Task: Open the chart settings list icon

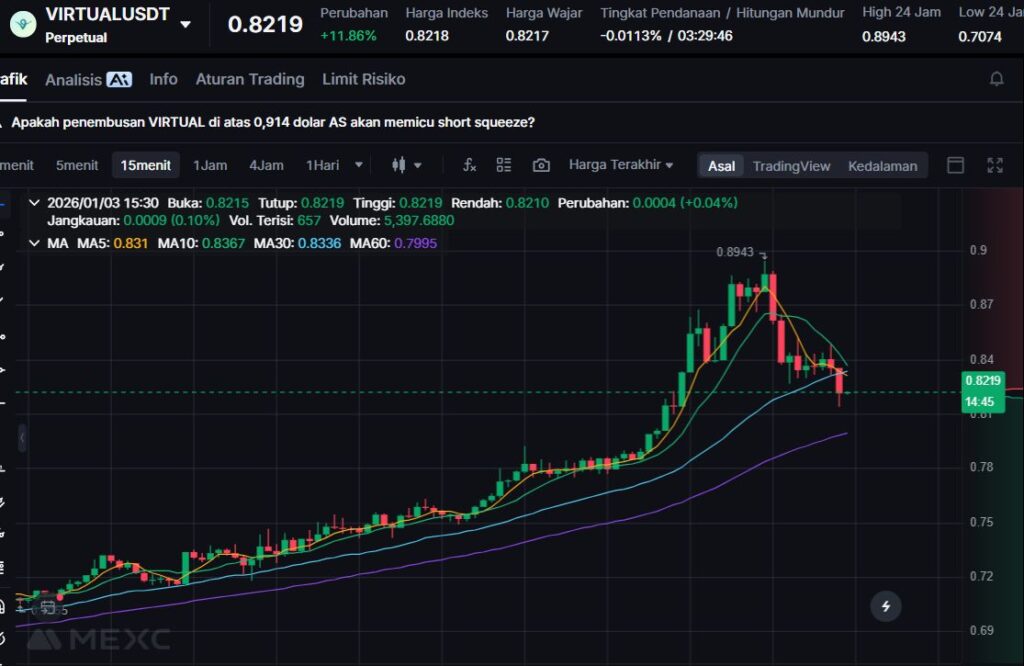Action: [x=504, y=165]
